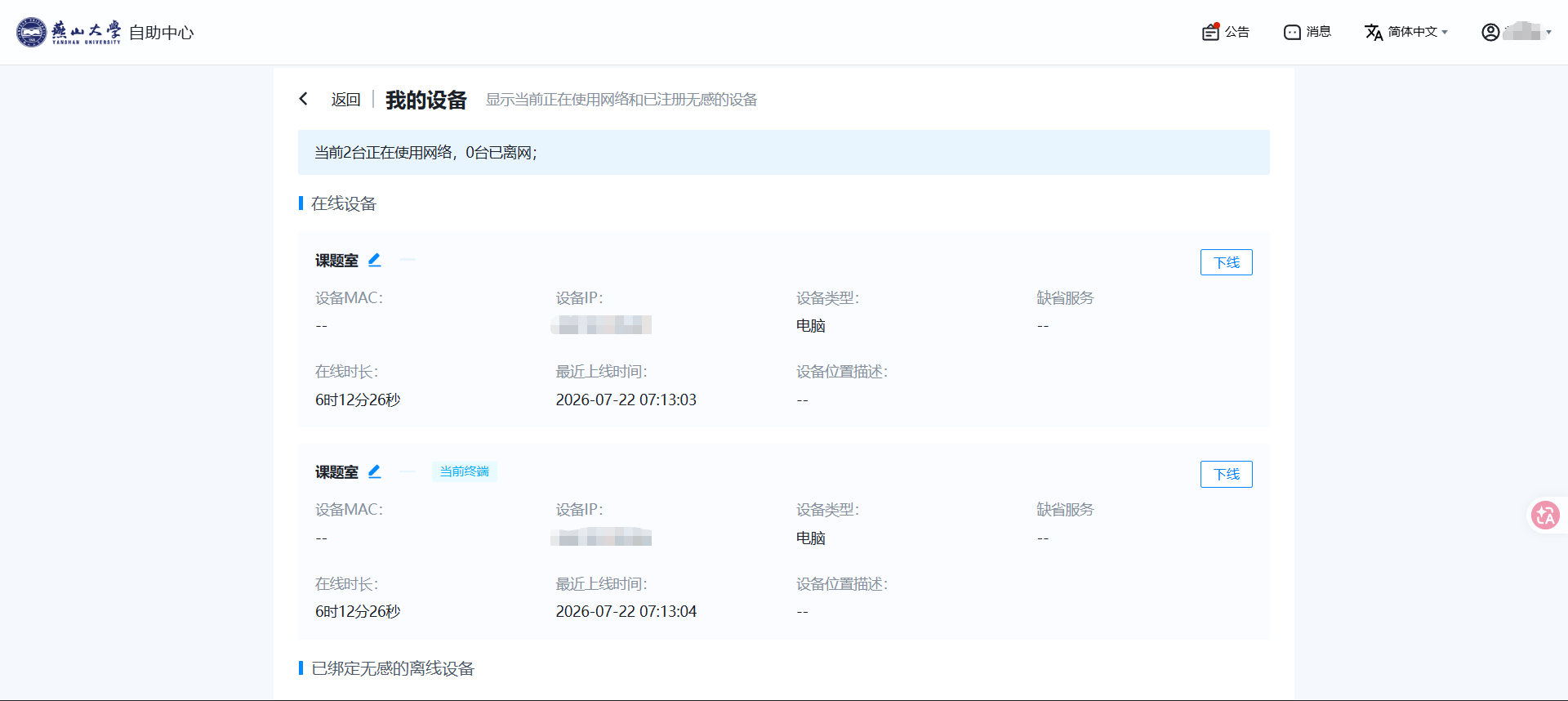
Task: Click the 我的设备 heading
Action: tap(425, 100)
